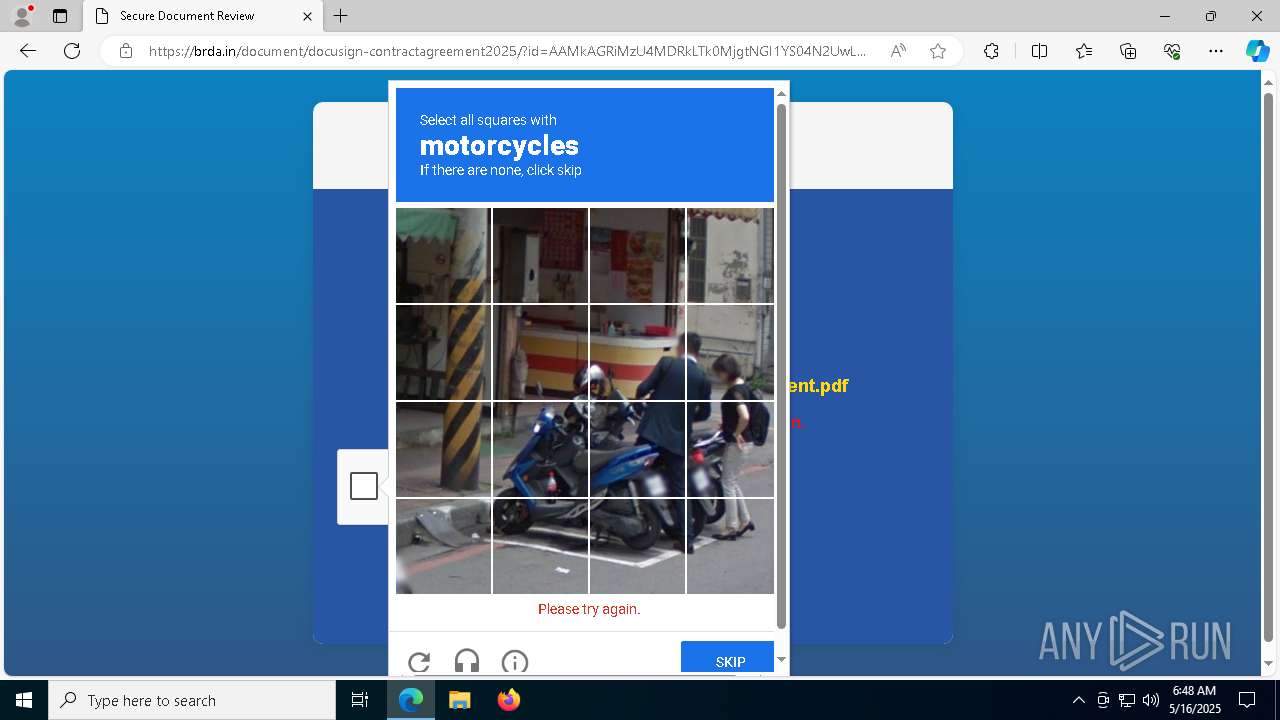Open a new tab with the plus button
Image resolution: width=1280 pixels, height=720 pixels.
pos(341,16)
